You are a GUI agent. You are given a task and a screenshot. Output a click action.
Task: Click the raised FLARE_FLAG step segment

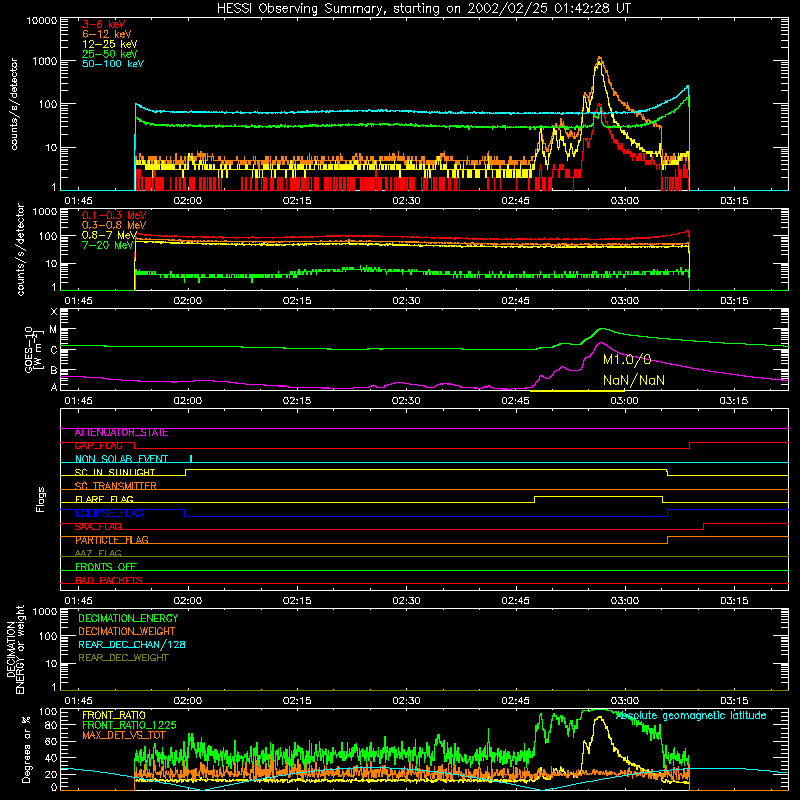point(598,496)
